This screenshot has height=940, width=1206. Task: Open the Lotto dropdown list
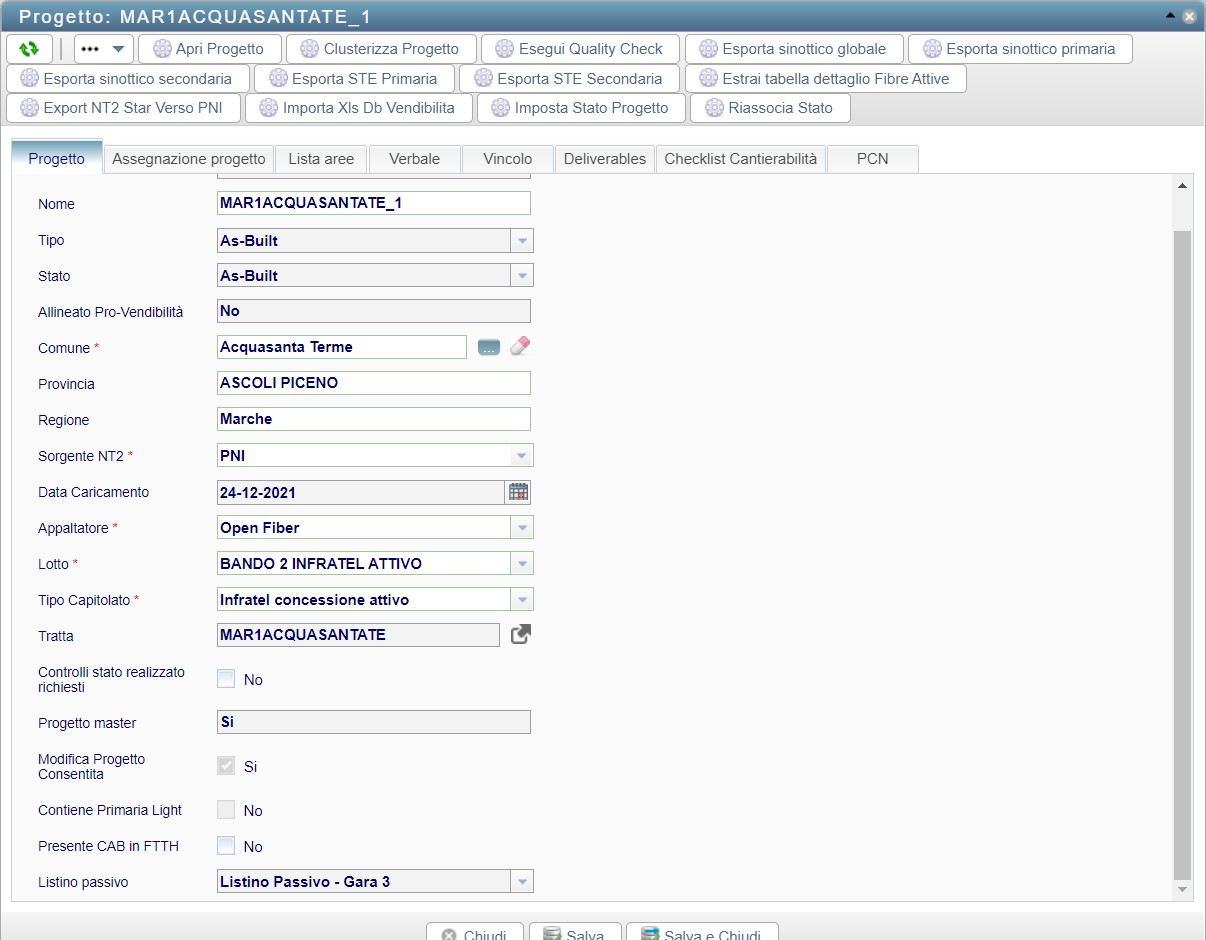point(522,564)
